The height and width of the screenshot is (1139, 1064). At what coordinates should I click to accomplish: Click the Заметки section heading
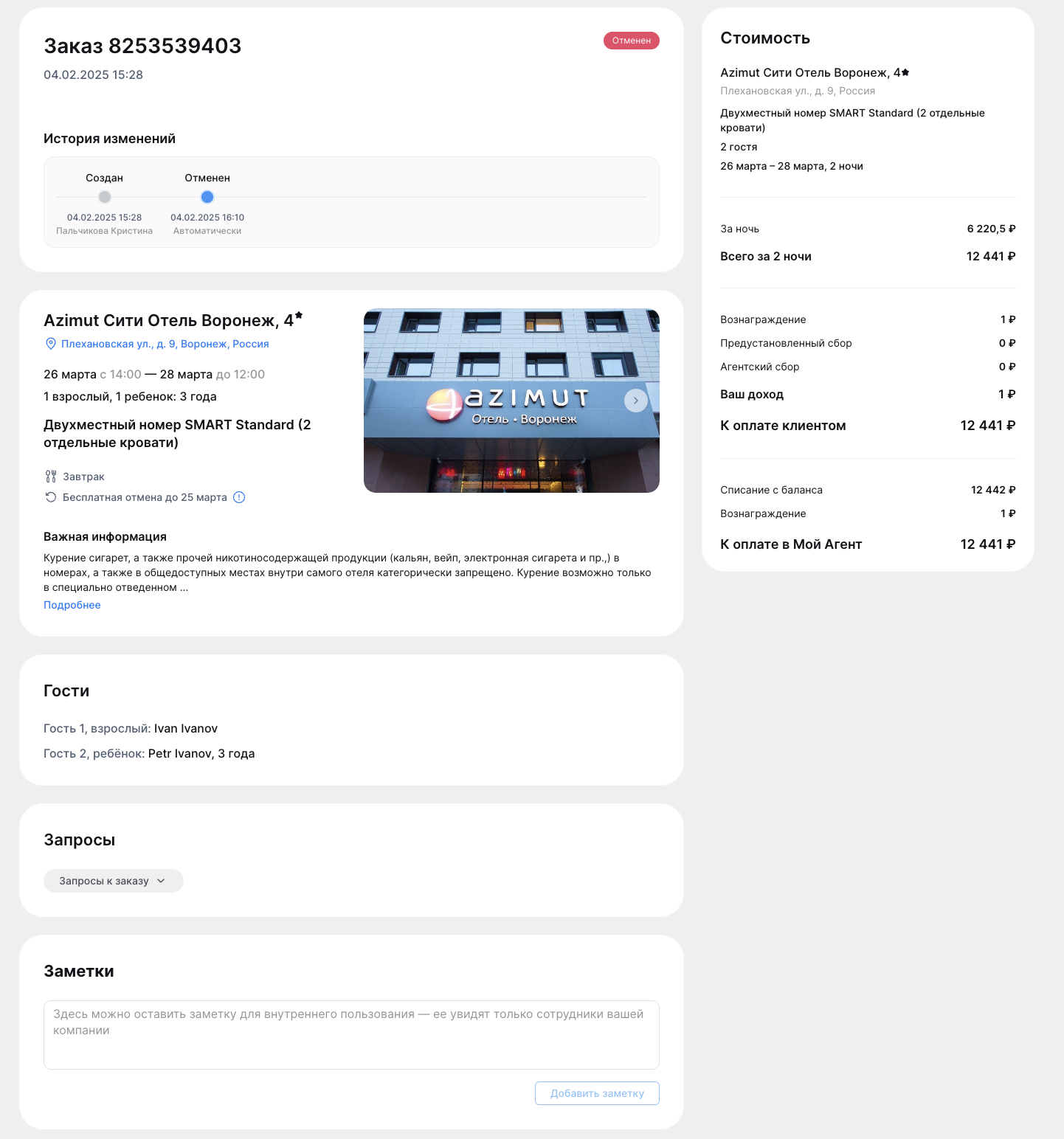(79, 972)
